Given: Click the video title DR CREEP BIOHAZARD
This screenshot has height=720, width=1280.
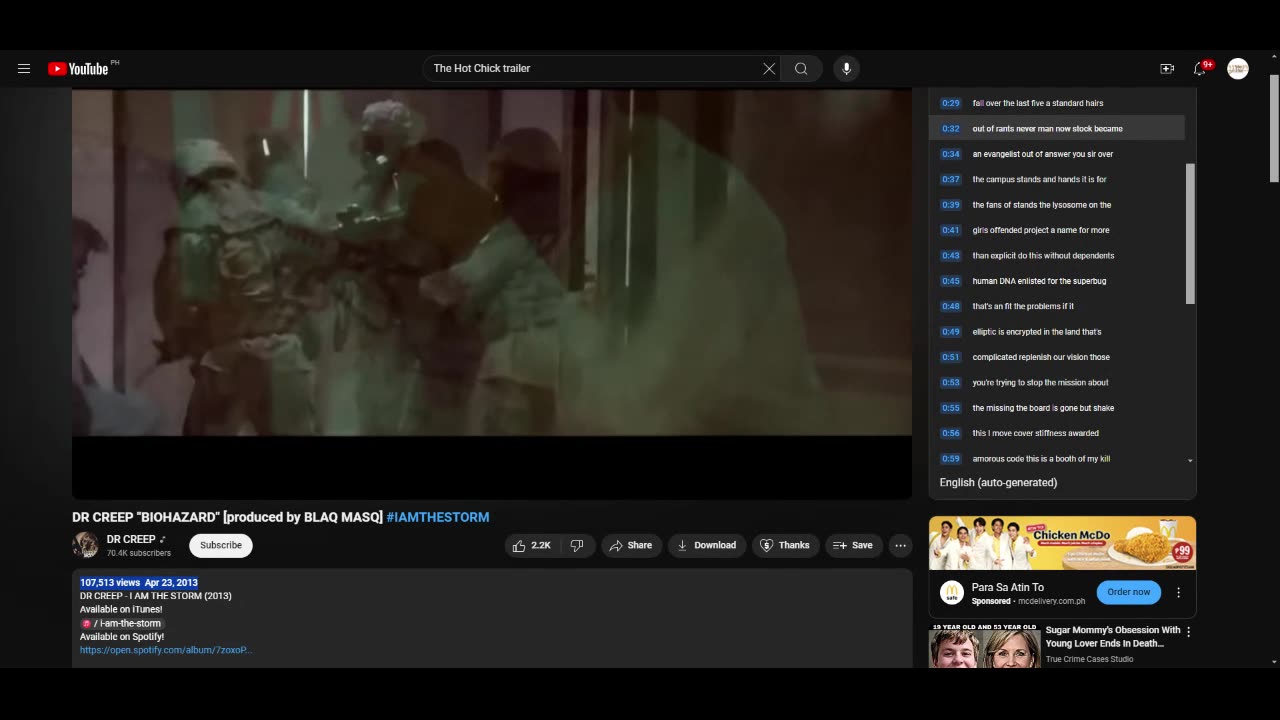Looking at the screenshot, I should 228,517.
